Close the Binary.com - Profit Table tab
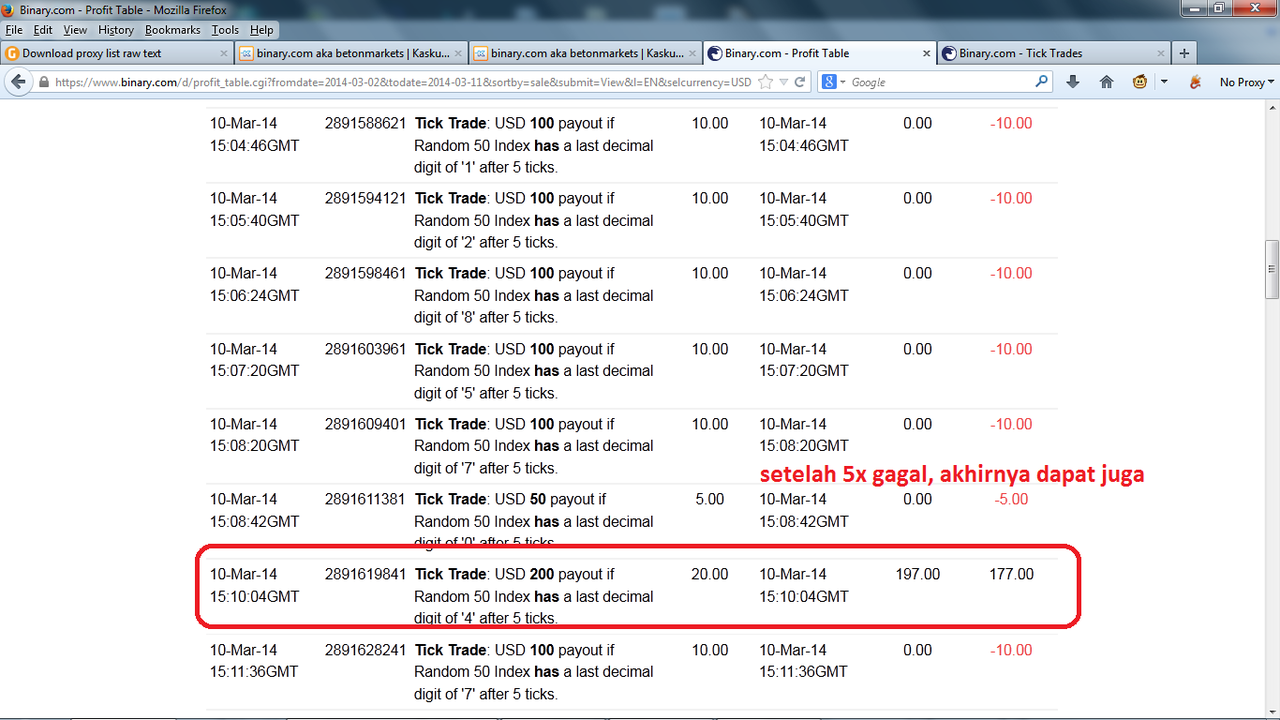This screenshot has height=720, width=1280. pos(925,53)
